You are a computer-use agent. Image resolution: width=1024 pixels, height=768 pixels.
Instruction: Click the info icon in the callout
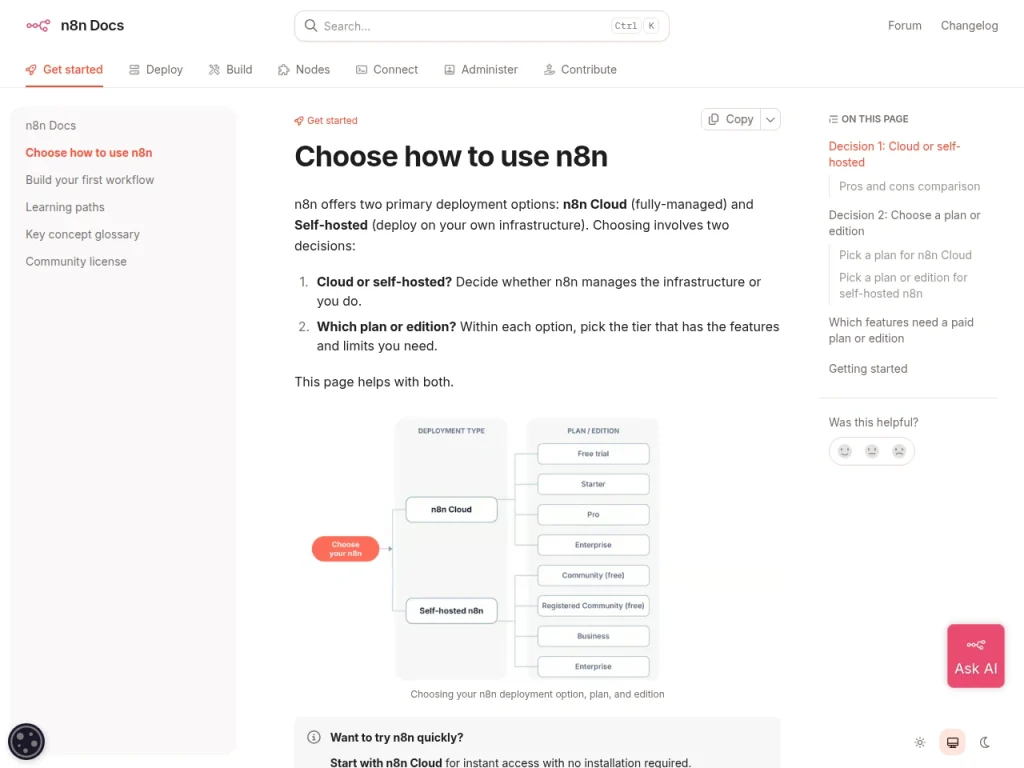point(313,737)
